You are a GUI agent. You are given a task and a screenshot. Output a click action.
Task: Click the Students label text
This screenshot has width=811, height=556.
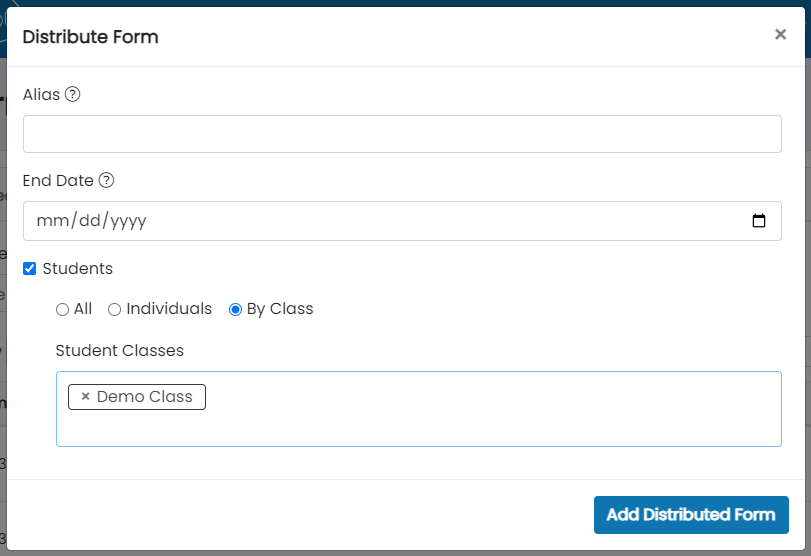pyautogui.click(x=78, y=268)
